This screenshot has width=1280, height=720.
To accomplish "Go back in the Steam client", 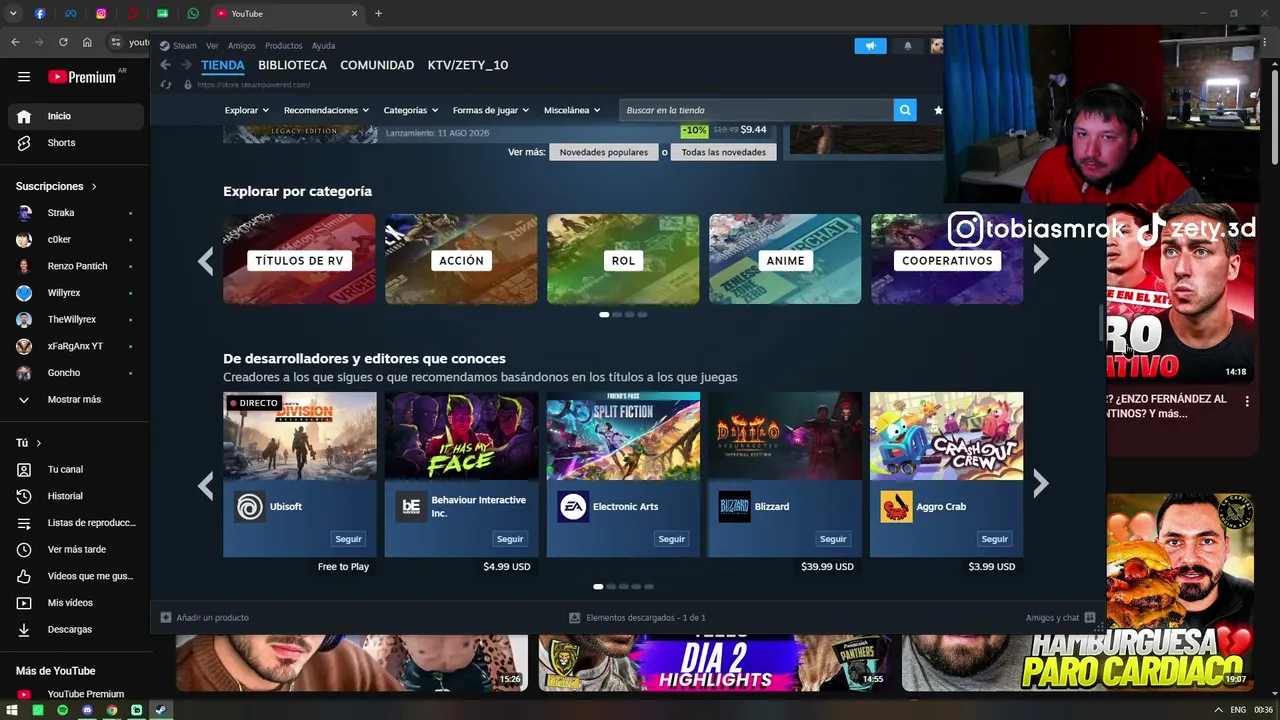I will pyautogui.click(x=166, y=65).
